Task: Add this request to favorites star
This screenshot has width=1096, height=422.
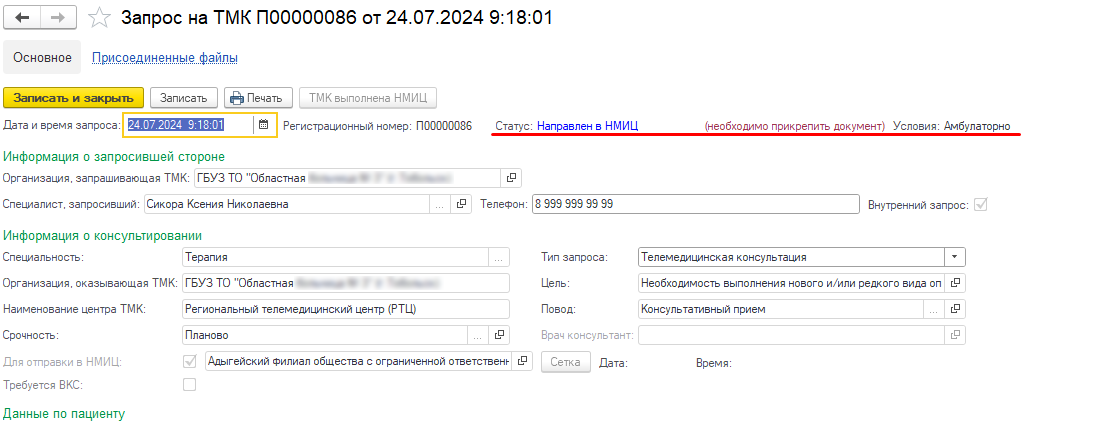Action: click(x=99, y=18)
